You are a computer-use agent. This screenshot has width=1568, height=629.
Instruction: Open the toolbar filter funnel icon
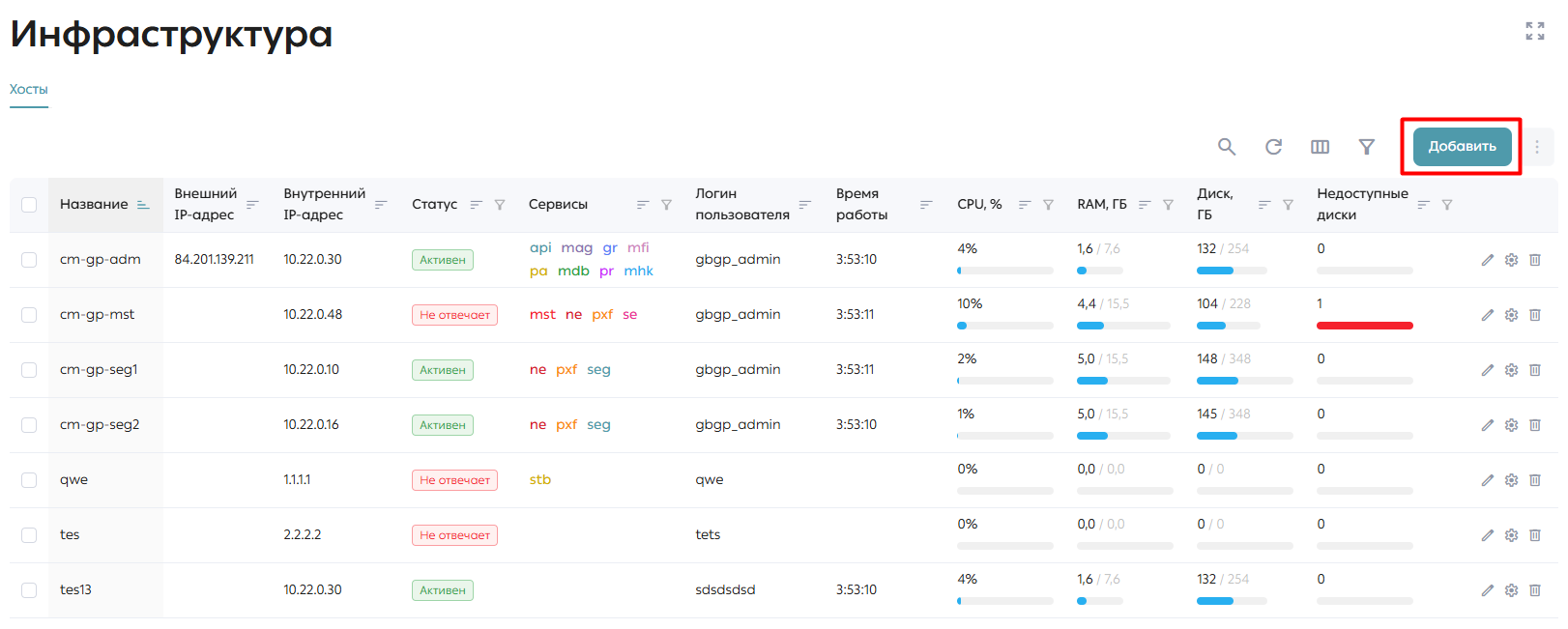point(1366,147)
